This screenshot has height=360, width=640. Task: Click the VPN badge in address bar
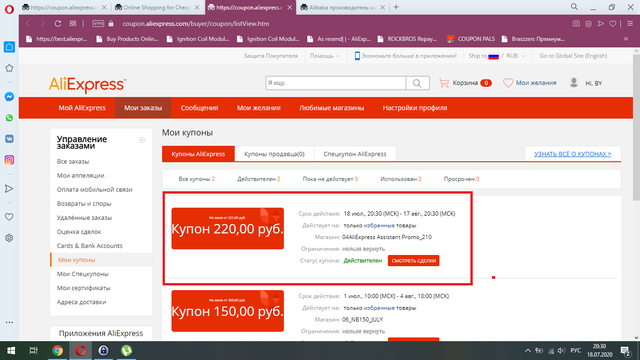[98, 24]
